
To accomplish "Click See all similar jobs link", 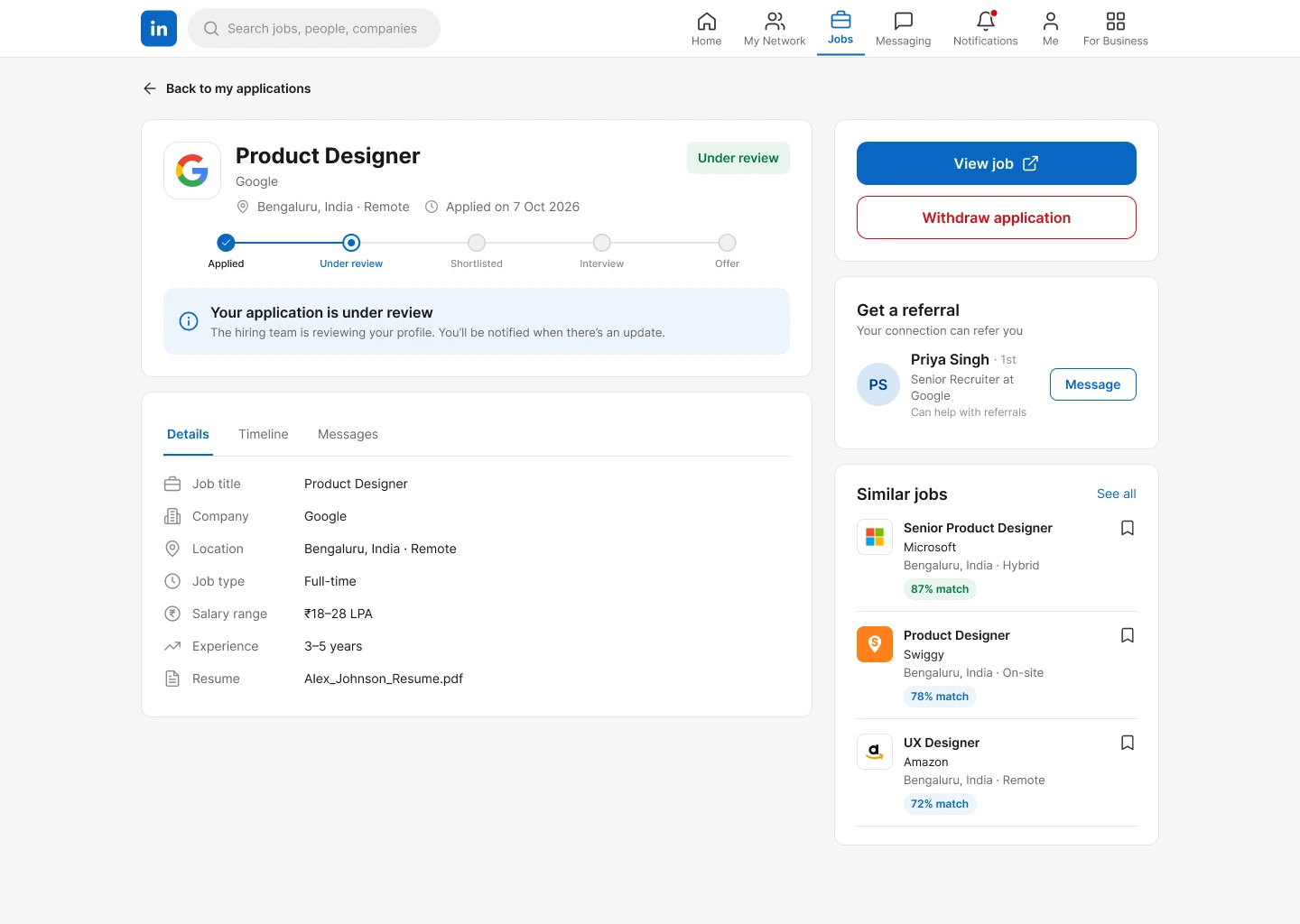I will pos(1117,494).
